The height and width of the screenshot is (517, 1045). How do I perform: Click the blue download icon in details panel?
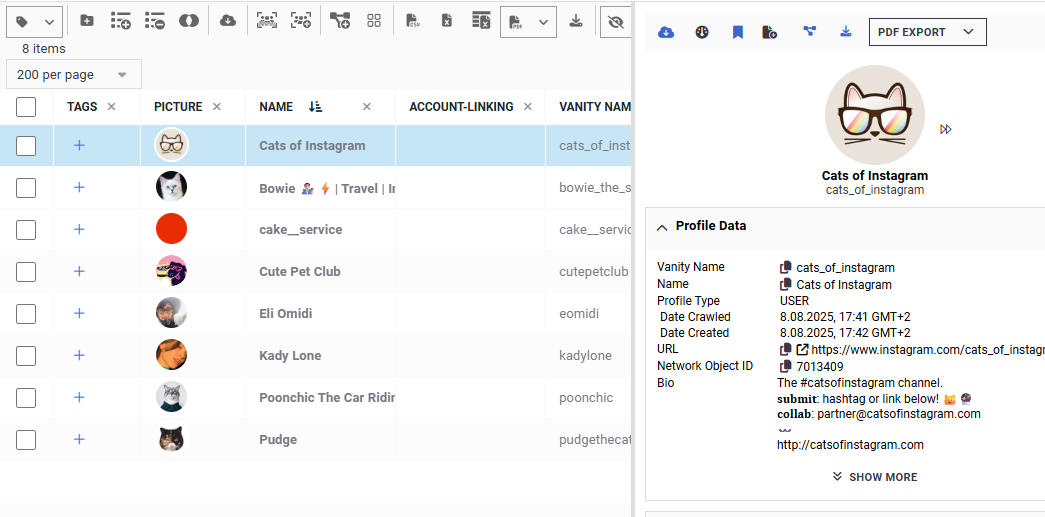[x=846, y=31]
